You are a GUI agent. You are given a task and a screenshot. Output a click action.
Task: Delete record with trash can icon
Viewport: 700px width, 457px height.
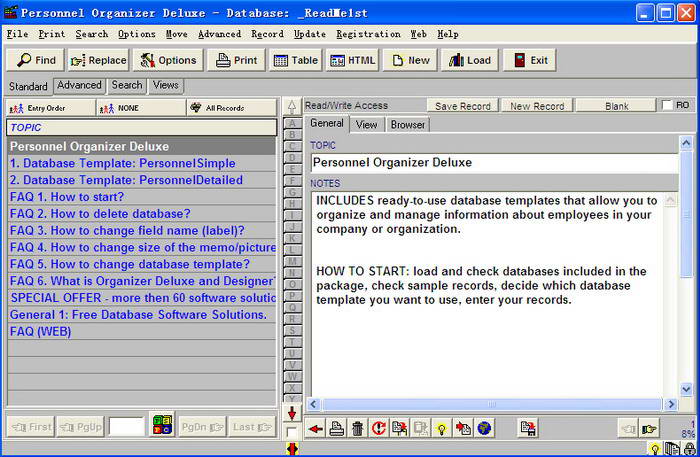tap(358, 429)
